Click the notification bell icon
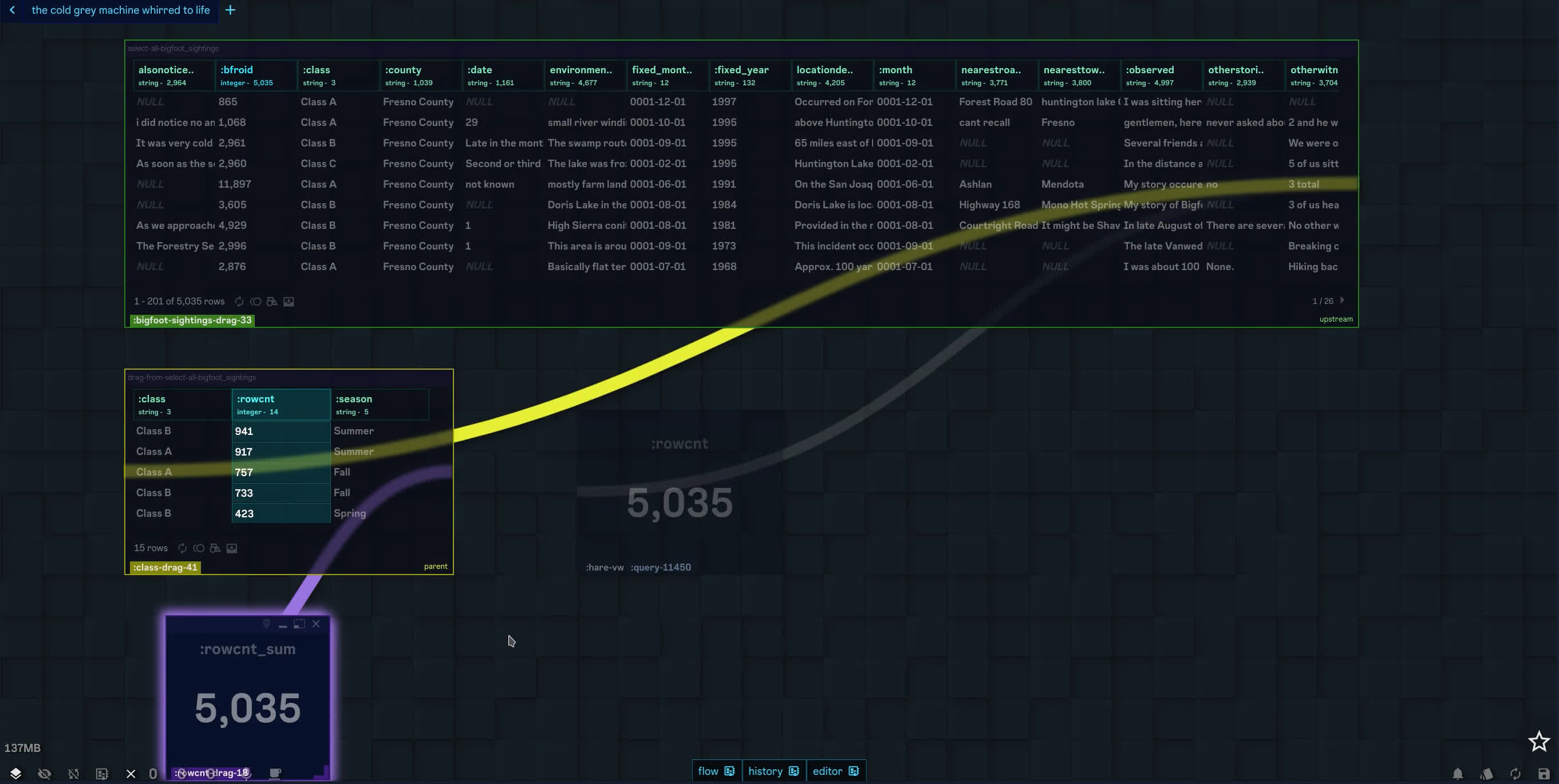Screen dimensions: 1559x784 click(x=1457, y=773)
